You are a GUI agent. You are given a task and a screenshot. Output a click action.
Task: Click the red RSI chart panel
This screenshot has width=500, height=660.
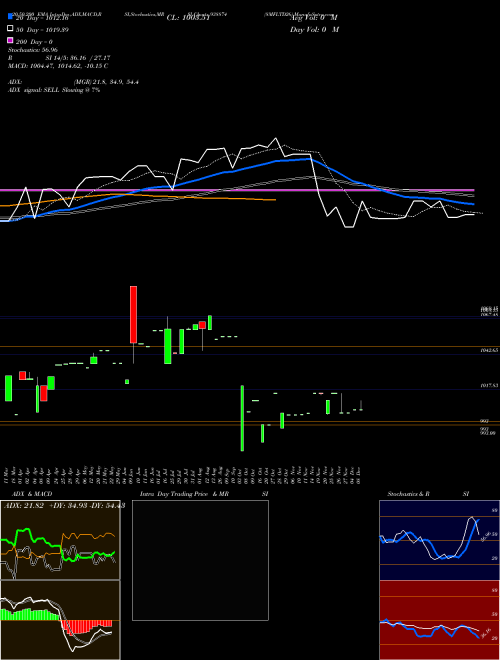tap(439, 620)
